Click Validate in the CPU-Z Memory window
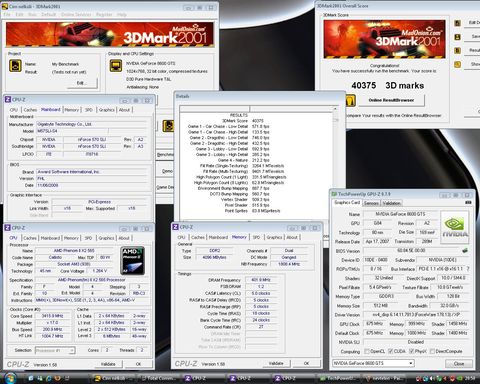The image size is (480, 384). pyautogui.click(x=276, y=363)
